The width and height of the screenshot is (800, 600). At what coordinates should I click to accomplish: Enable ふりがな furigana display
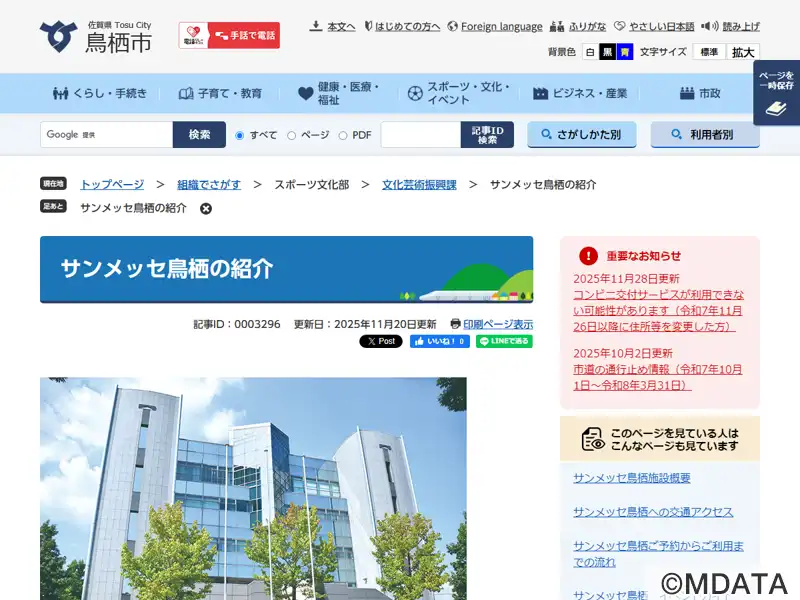coord(587,26)
